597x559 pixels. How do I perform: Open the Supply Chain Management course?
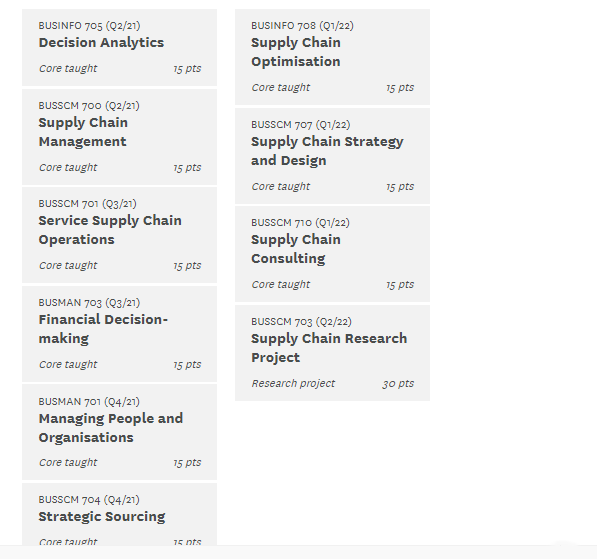119,137
